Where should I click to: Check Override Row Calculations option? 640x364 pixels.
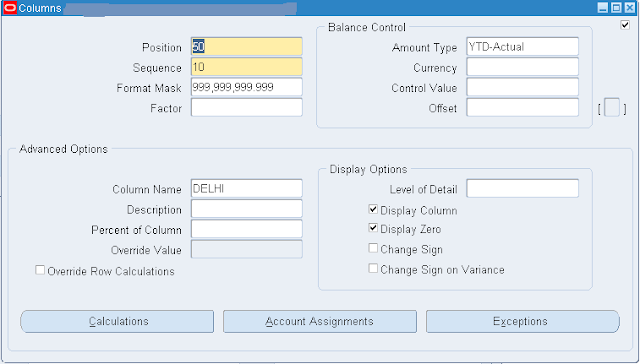coord(40,270)
